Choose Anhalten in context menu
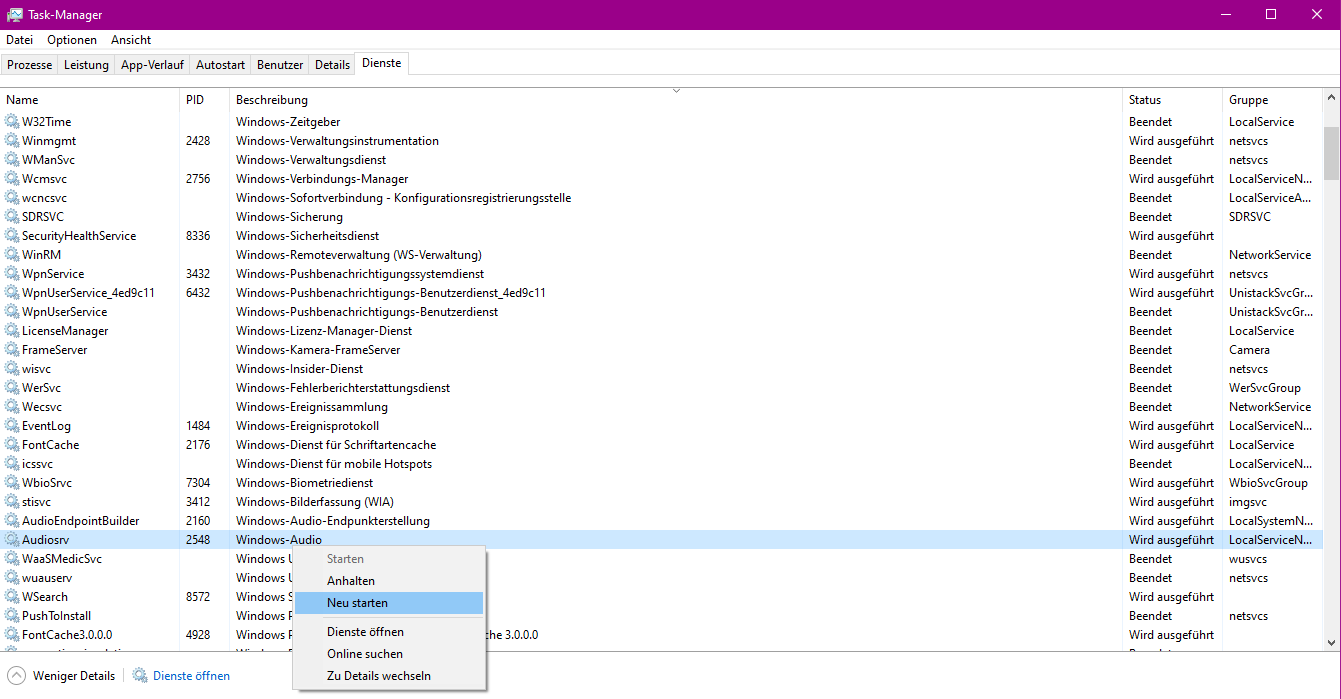 (389, 581)
